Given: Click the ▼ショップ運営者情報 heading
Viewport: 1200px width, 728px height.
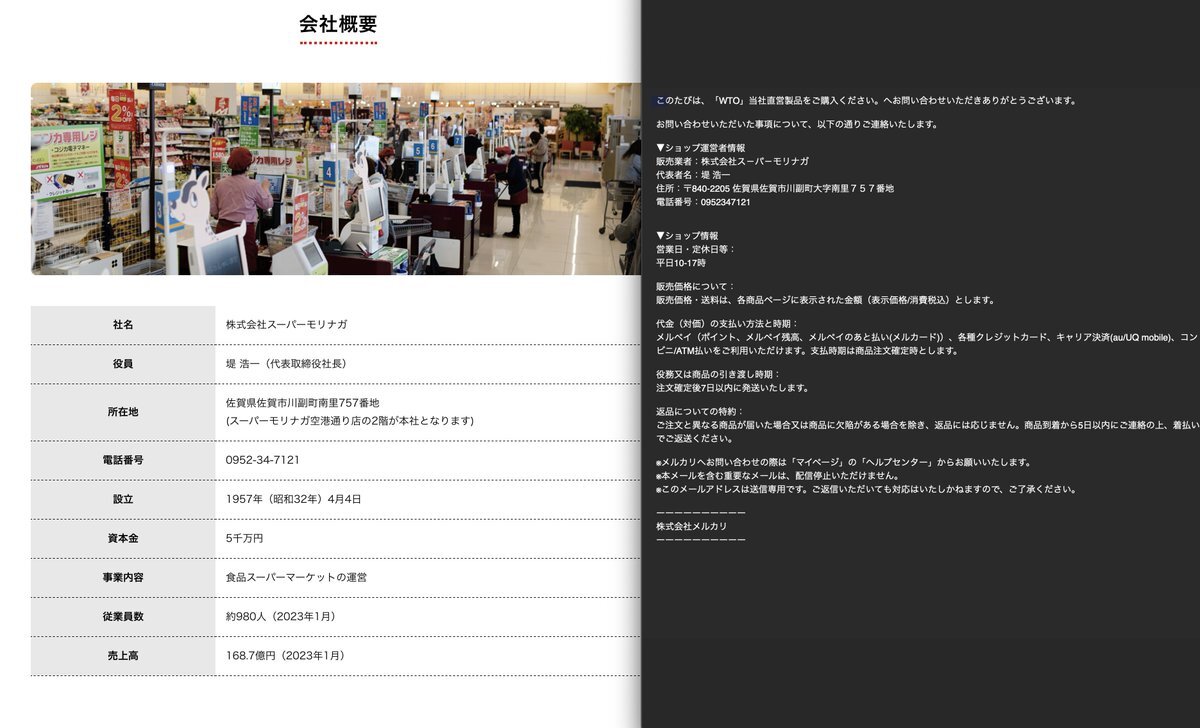Looking at the screenshot, I should click(x=700, y=148).
